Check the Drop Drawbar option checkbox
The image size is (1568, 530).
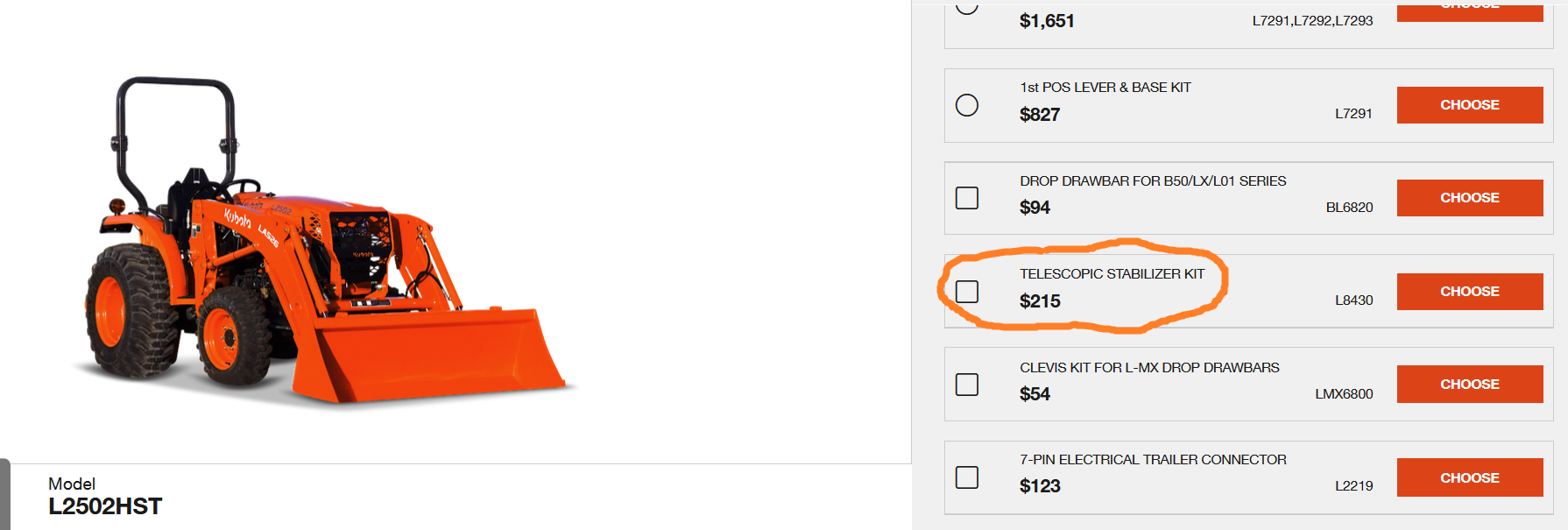pos(967,198)
